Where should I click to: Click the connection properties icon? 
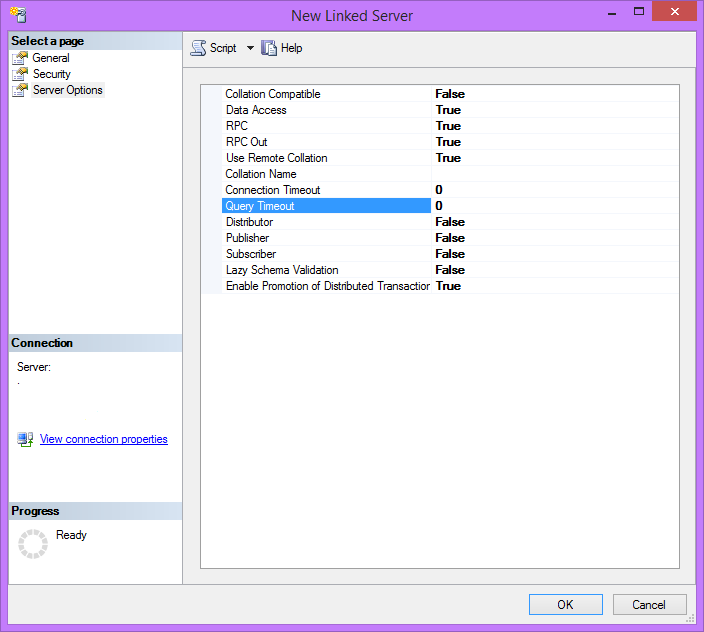26,439
